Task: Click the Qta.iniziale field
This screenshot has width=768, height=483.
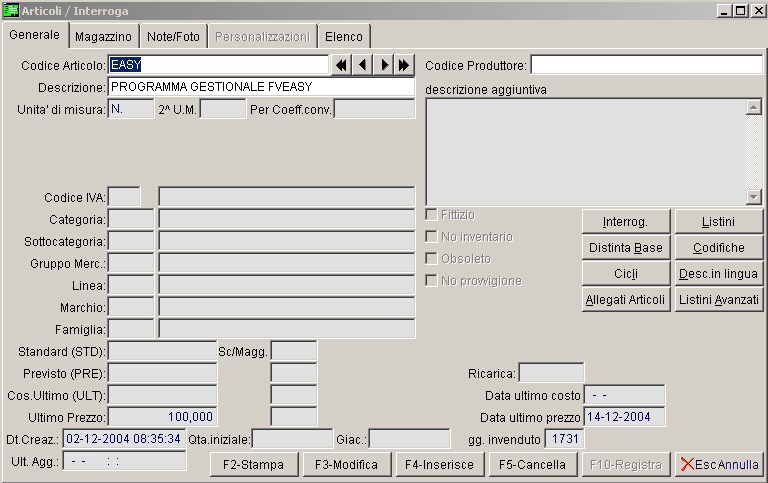Action: coord(292,439)
